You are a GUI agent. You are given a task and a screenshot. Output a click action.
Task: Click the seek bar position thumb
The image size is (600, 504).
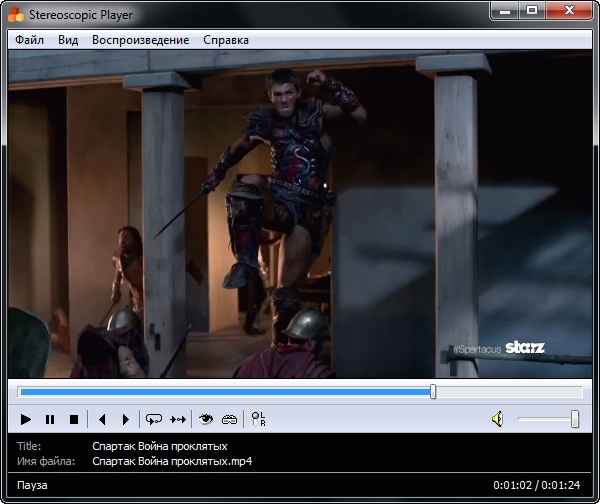tap(433, 392)
